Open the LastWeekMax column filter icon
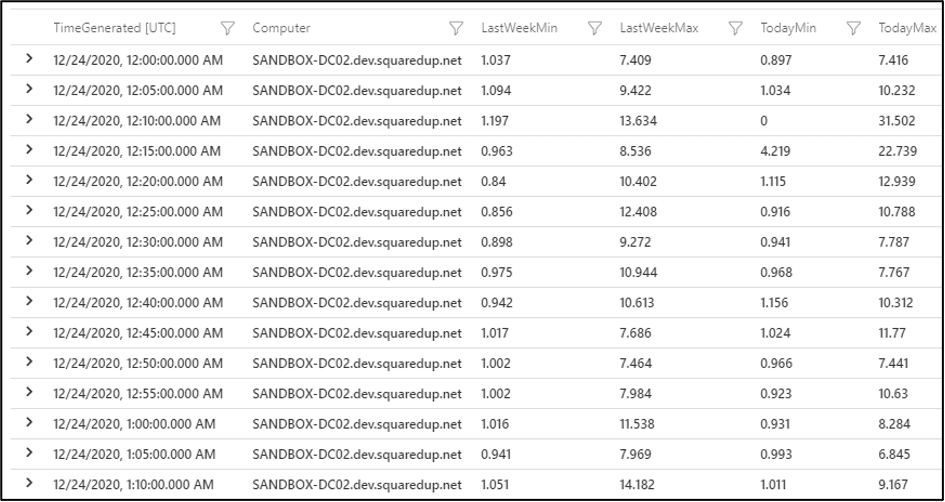Image resolution: width=945 pixels, height=502 pixels. (x=735, y=28)
